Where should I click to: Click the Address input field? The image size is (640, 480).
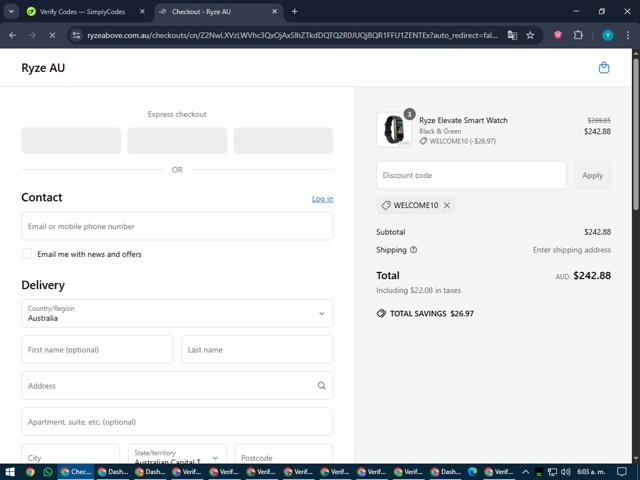point(177,385)
